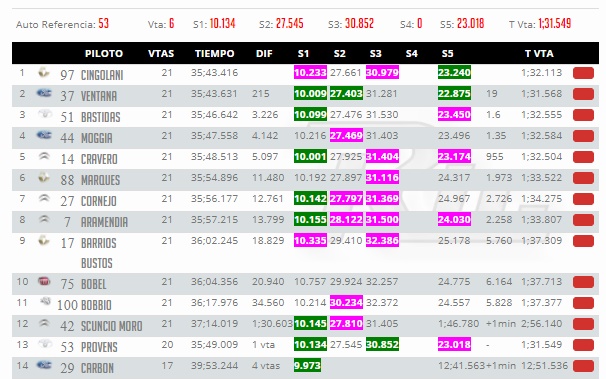Click the Toyota logo beside Bastidas
The image size is (606, 379).
point(45,114)
